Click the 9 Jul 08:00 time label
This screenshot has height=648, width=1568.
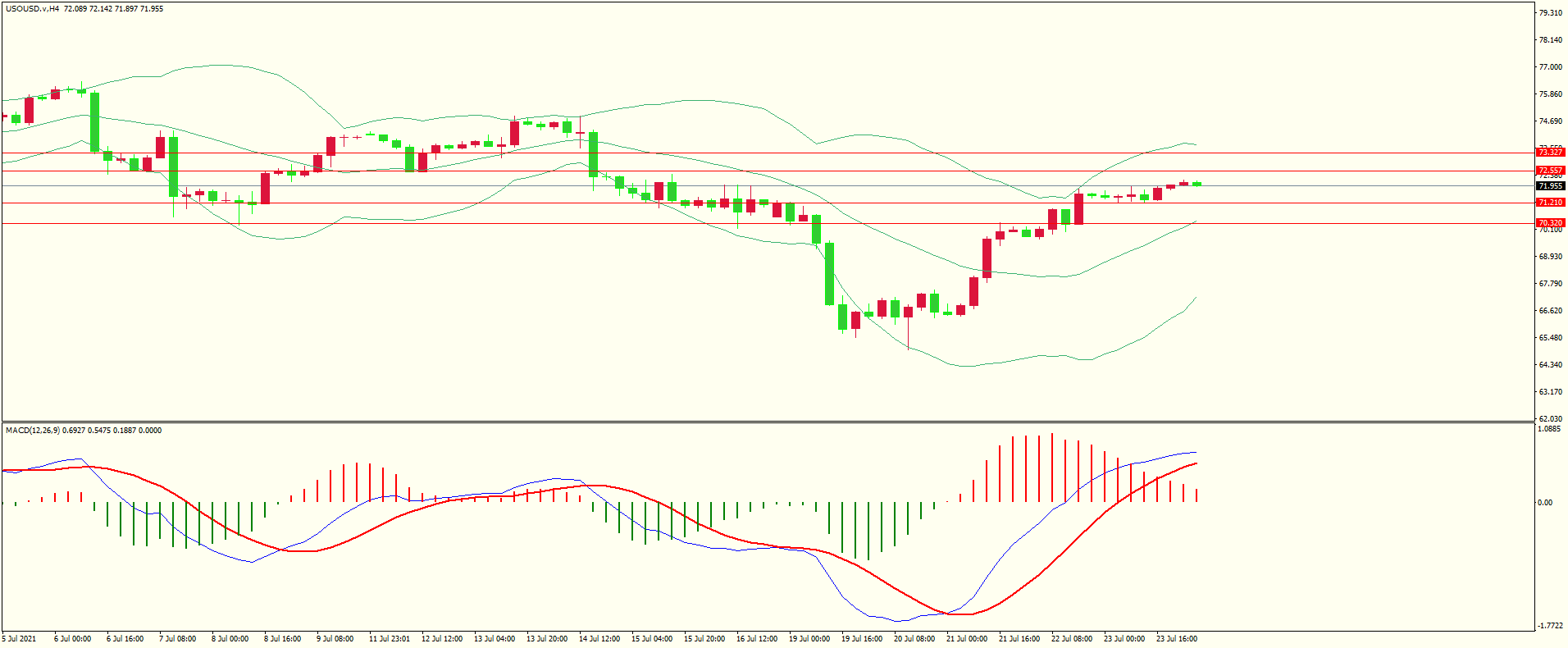pos(335,639)
